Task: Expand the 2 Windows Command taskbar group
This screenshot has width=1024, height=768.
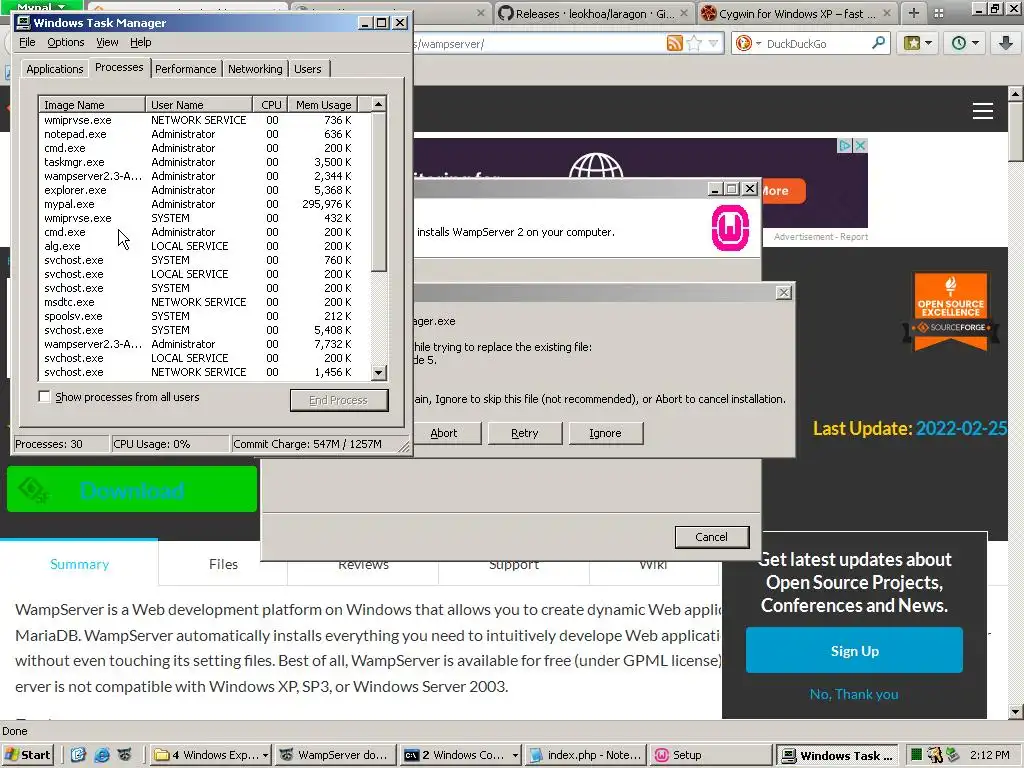Action: tap(461, 755)
